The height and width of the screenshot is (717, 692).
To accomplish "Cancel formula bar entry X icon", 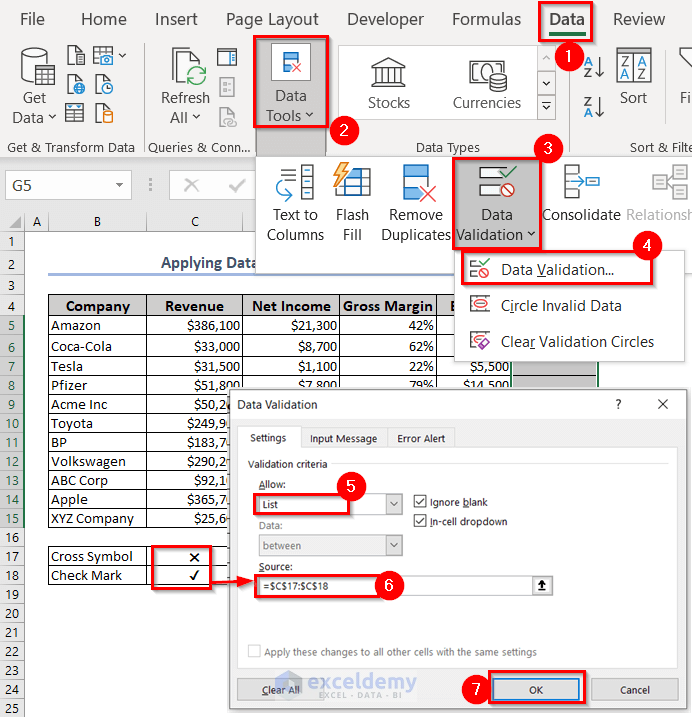I will (191, 185).
